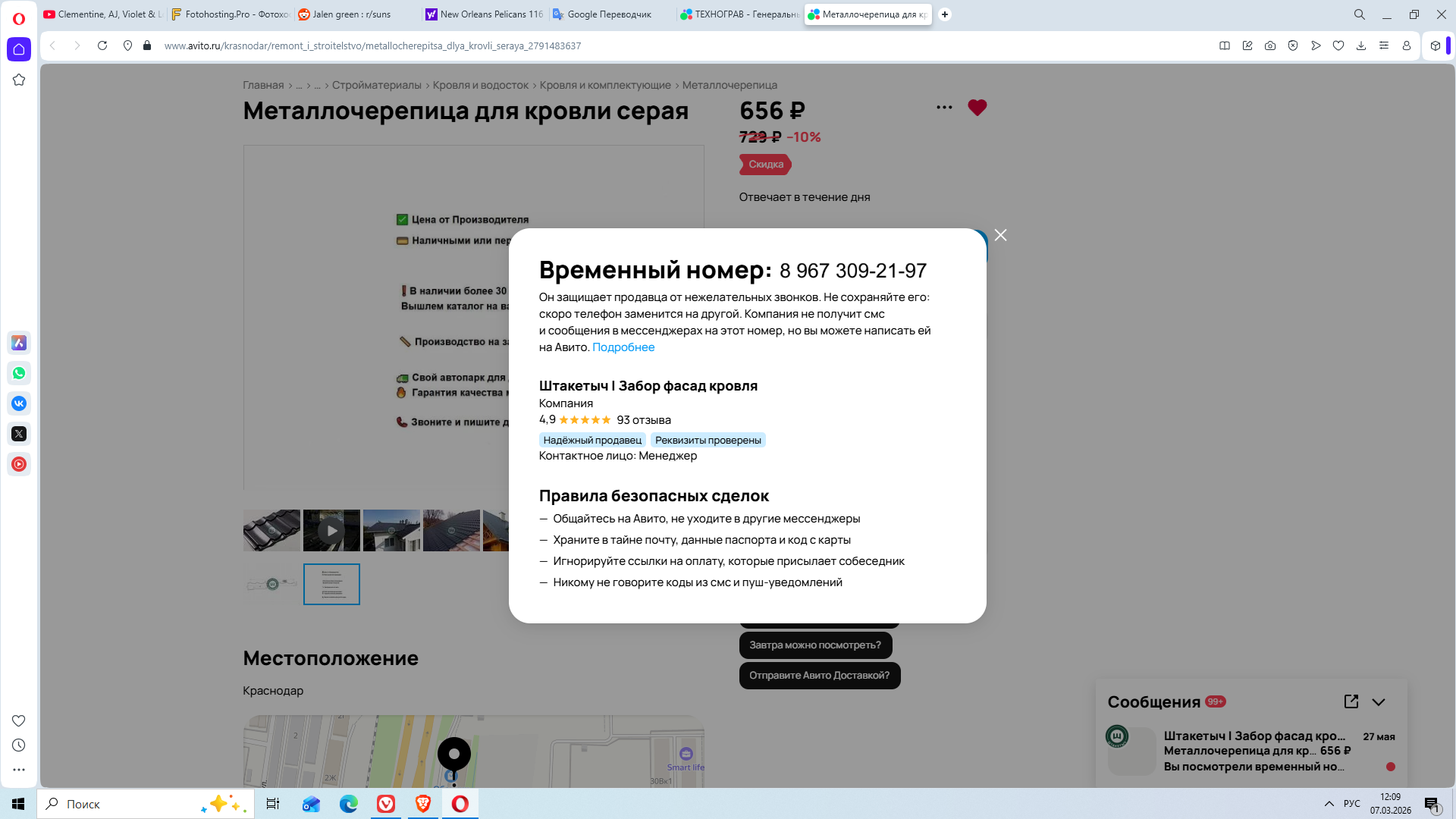The width and height of the screenshot is (1456, 819).
Task: Open X (Twitter) sidebar icon
Action: [x=19, y=434]
